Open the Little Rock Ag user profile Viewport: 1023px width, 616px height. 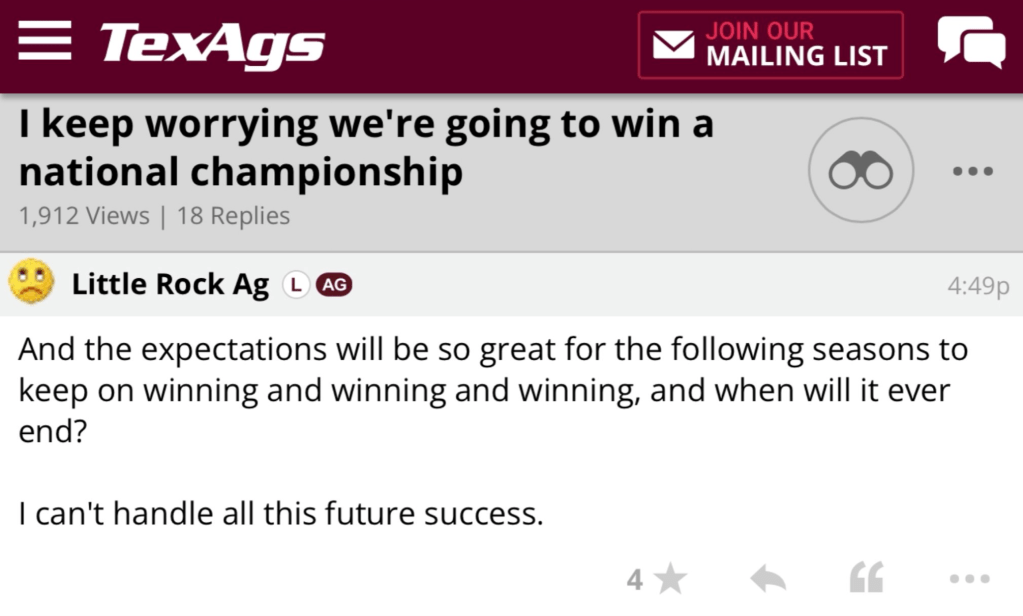(170, 285)
